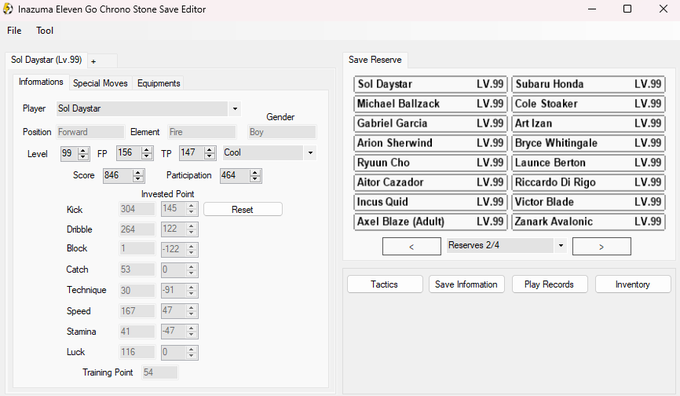The height and width of the screenshot is (396, 680).
Task: Select the Sol Daystar (Lv.99) tab
Action: click(46, 60)
